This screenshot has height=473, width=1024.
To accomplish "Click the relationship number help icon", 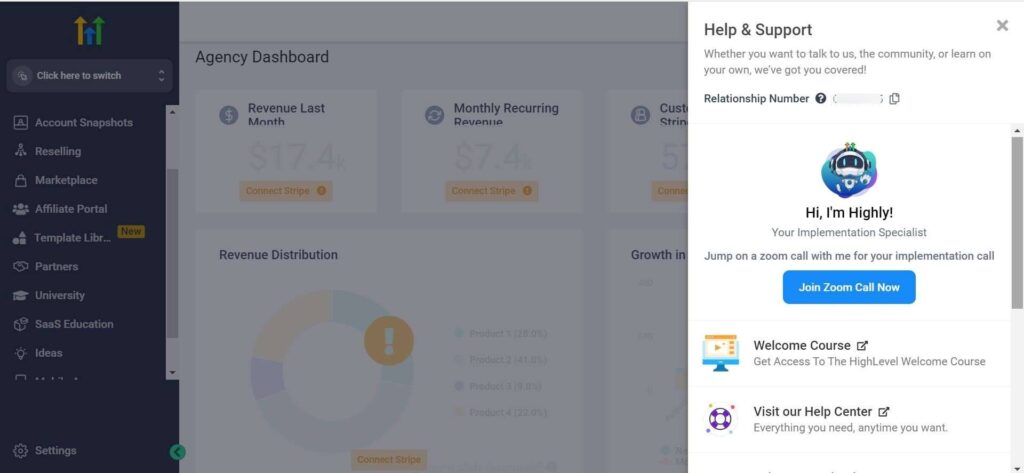I will tap(821, 99).
